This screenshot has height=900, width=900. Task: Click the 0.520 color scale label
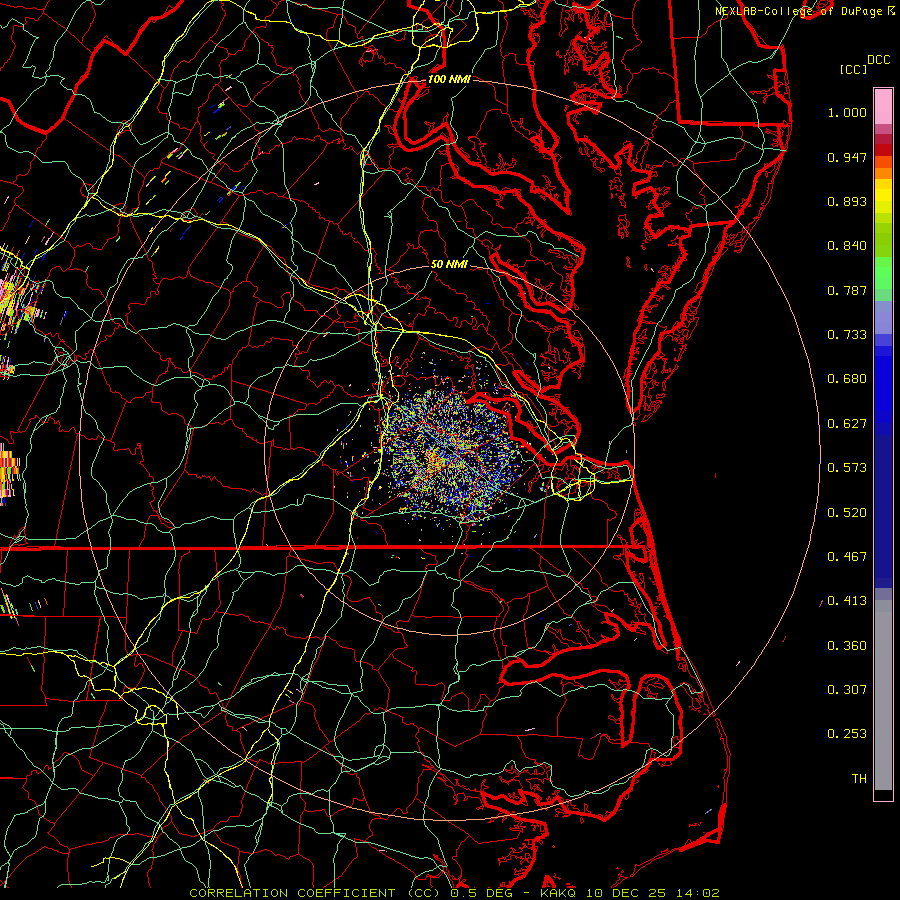tap(847, 513)
